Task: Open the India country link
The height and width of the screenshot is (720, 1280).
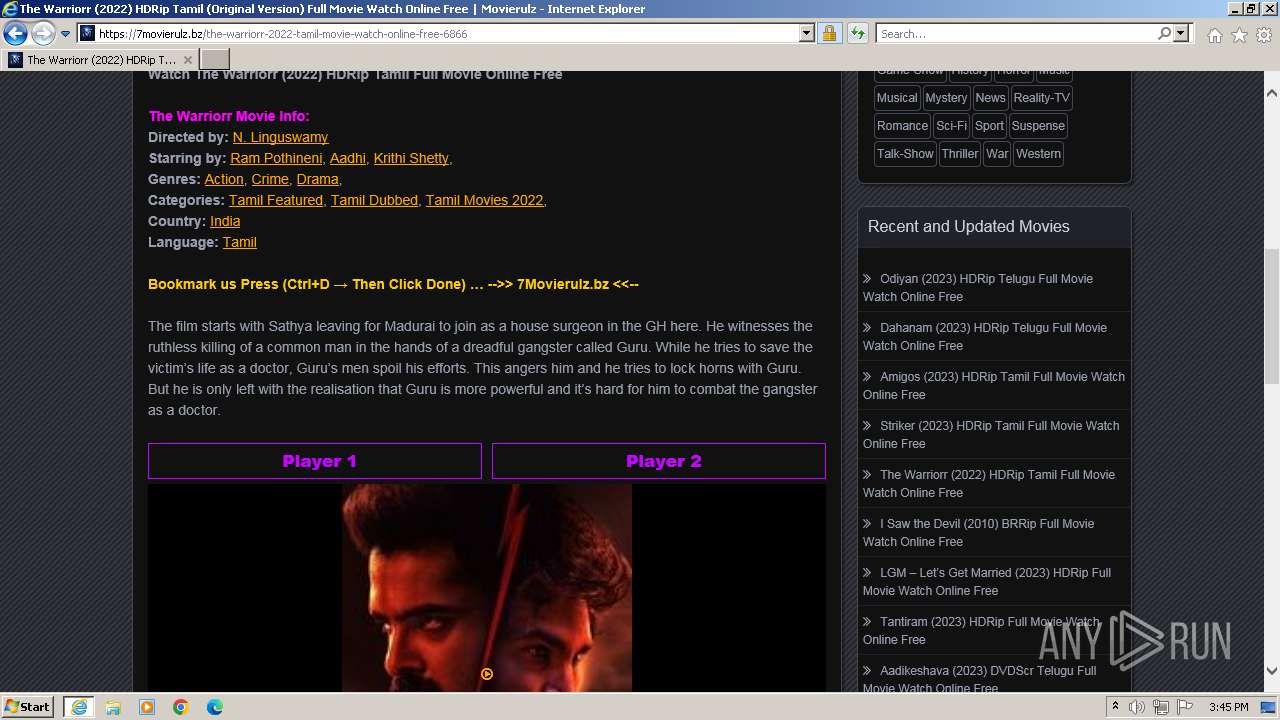Action: point(225,221)
